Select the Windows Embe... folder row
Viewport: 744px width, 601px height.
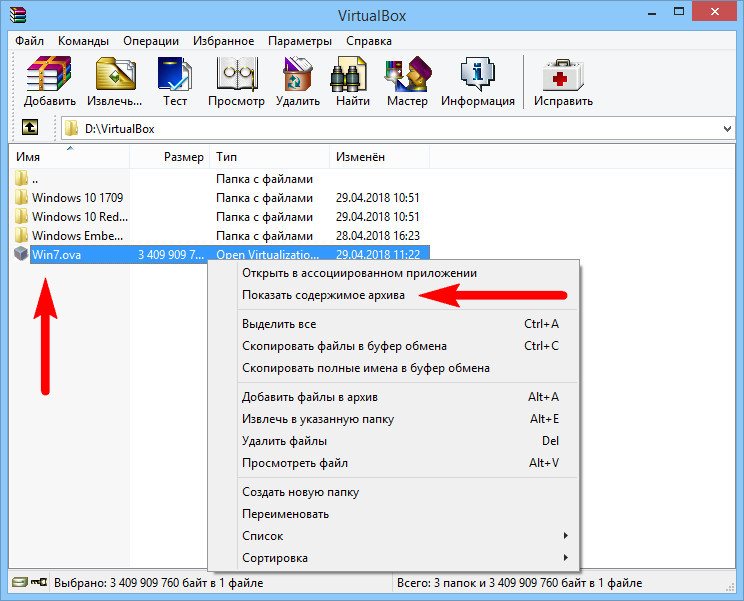[x=221, y=235]
